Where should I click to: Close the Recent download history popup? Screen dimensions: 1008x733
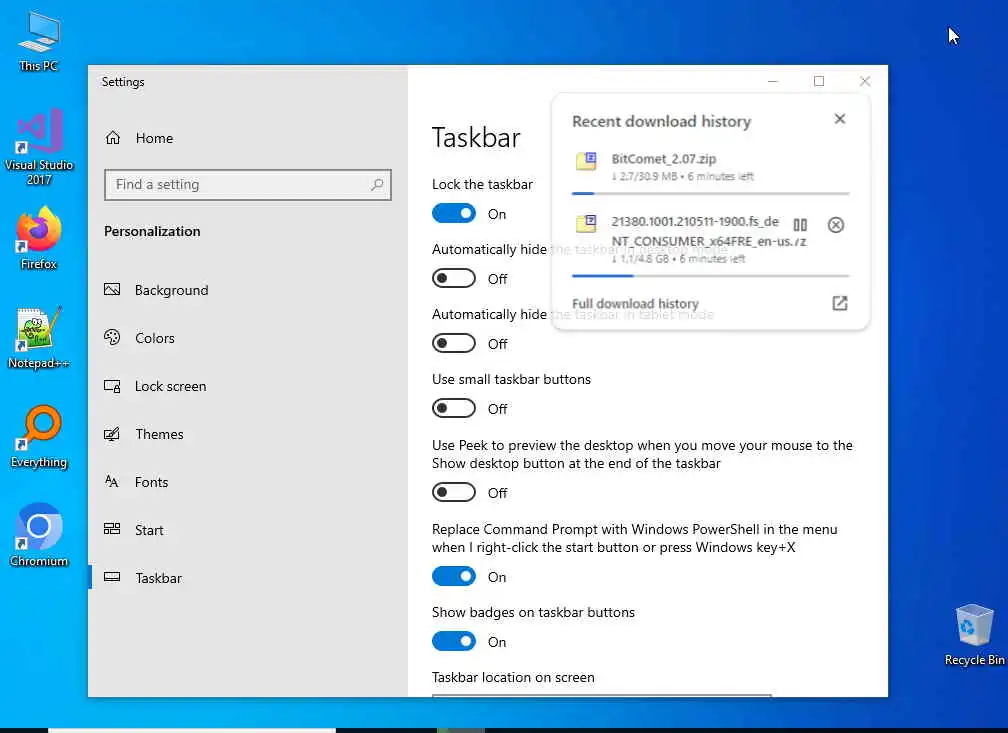(x=840, y=119)
